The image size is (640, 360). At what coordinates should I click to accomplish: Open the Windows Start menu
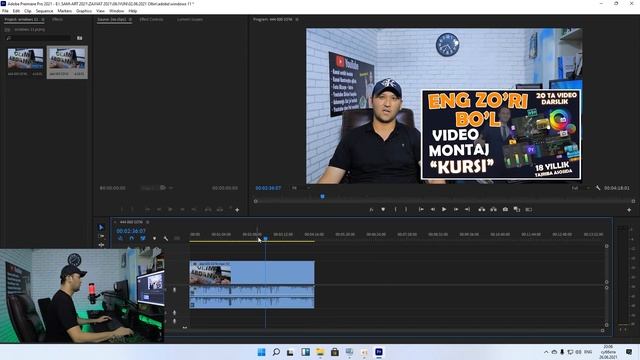(x=261, y=352)
